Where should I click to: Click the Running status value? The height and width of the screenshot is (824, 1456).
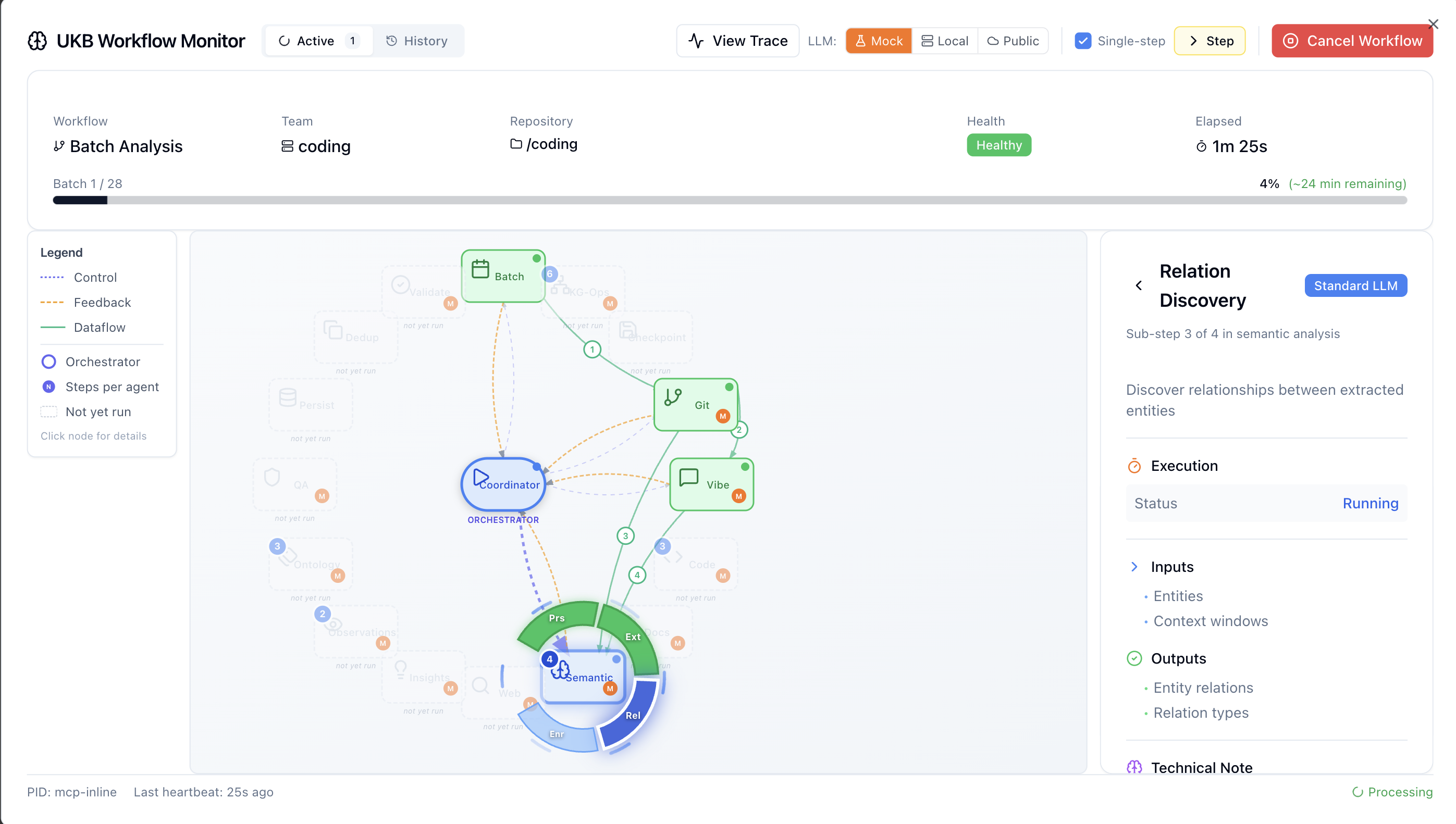point(1370,503)
